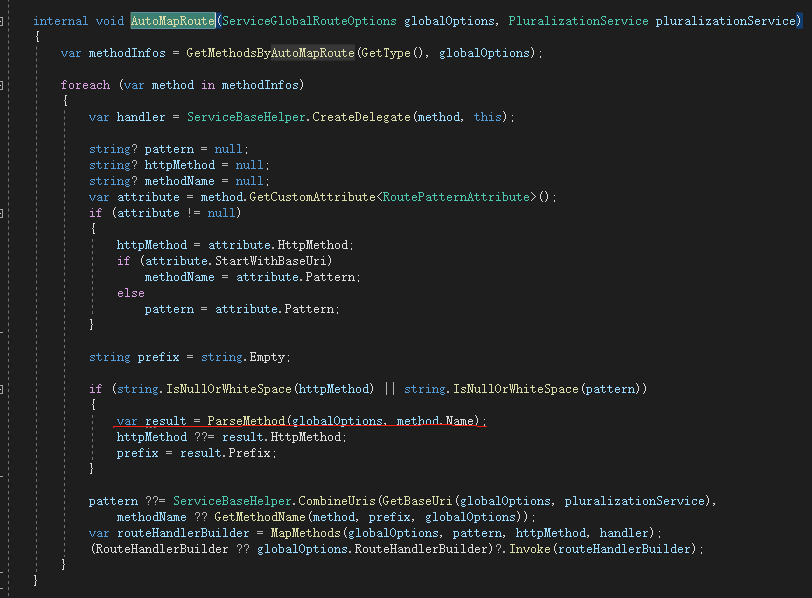This screenshot has width=812, height=598.
Task: Collapse the foreach block fold toggle
Action: 2,85
